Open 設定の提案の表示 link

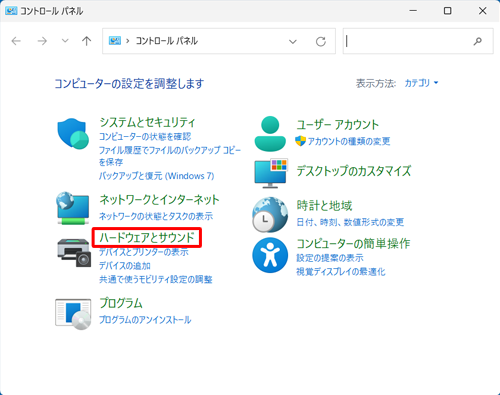click(330, 258)
